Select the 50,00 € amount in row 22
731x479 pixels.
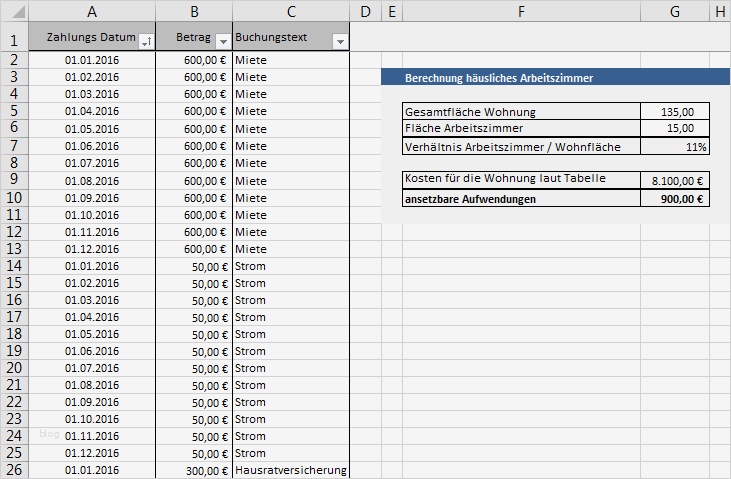[194, 402]
